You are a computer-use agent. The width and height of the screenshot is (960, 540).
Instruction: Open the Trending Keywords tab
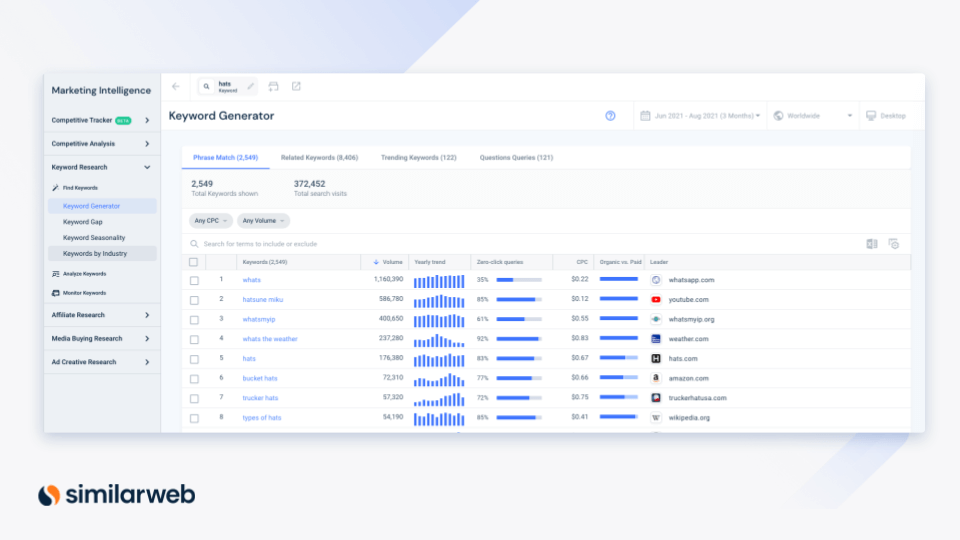point(418,158)
